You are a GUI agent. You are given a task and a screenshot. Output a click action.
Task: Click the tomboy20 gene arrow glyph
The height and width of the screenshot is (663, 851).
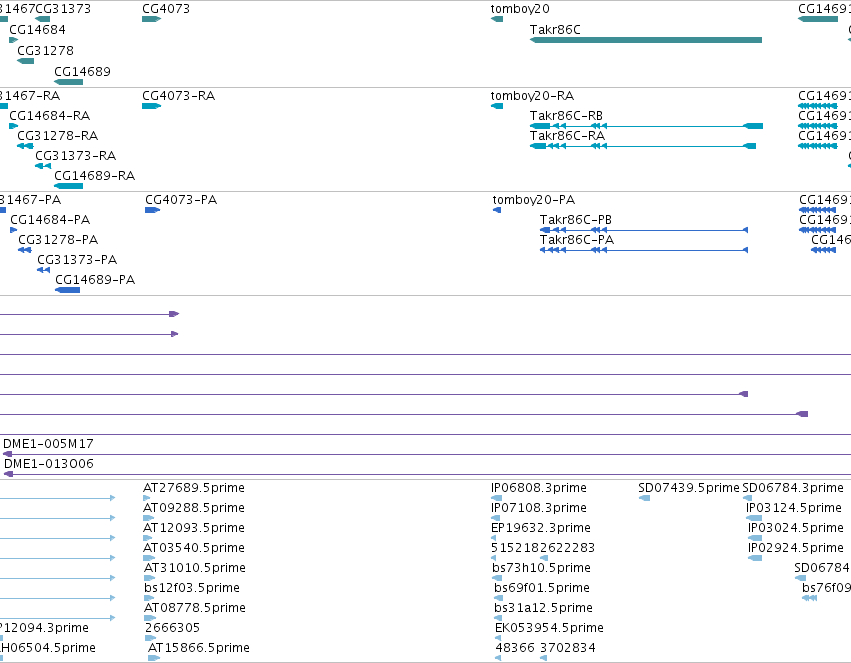point(497,19)
